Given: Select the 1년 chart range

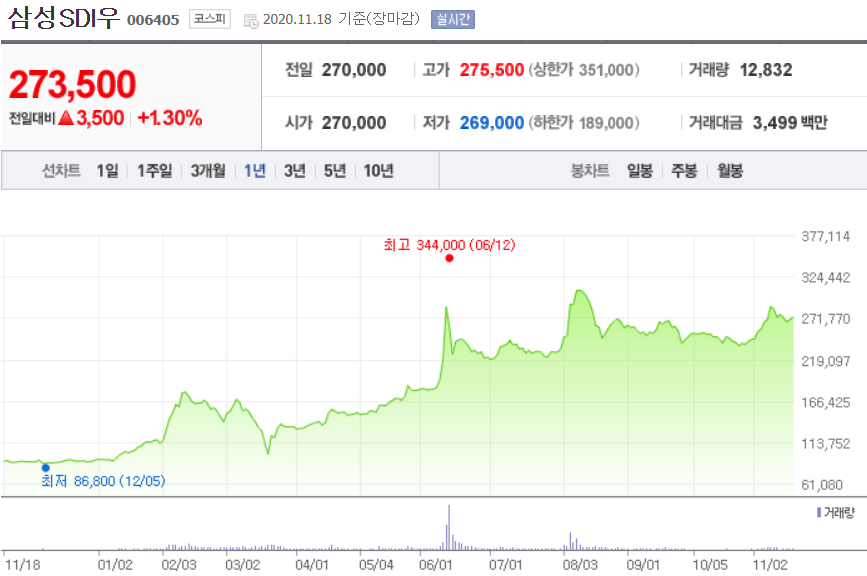Looking at the screenshot, I should click(255, 171).
